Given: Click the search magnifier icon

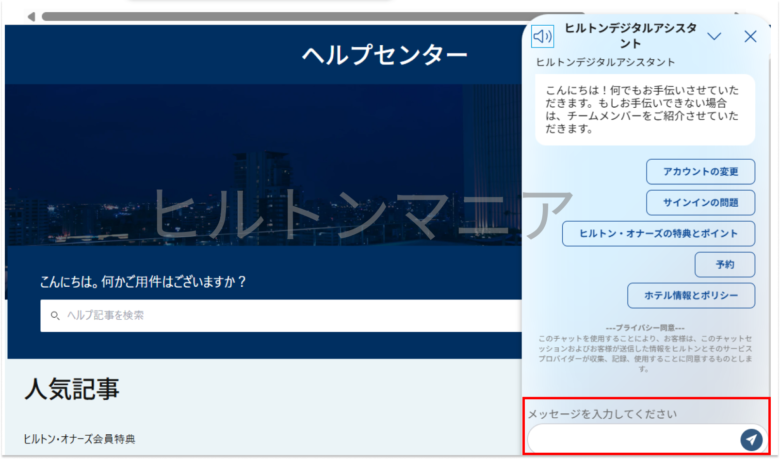Looking at the screenshot, I should [55, 316].
